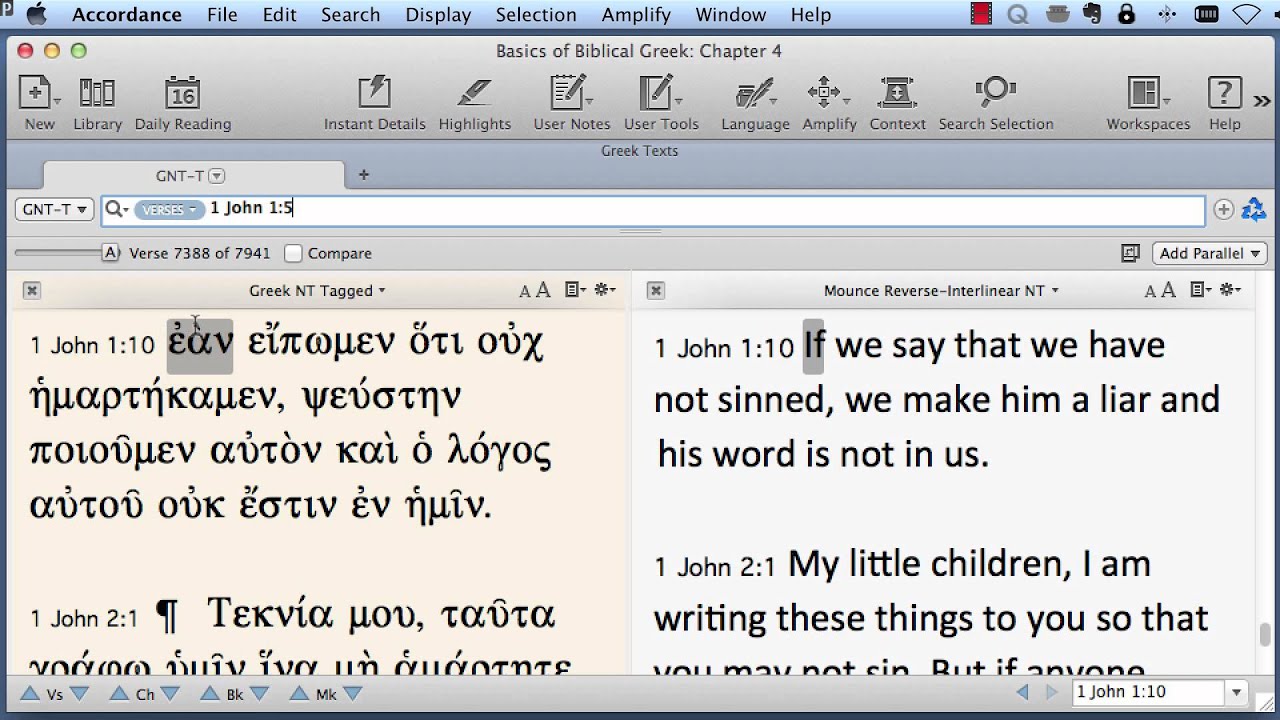Click the Search Selection magnifier icon
Image resolution: width=1280 pixels, height=720 pixels.
coord(995,93)
